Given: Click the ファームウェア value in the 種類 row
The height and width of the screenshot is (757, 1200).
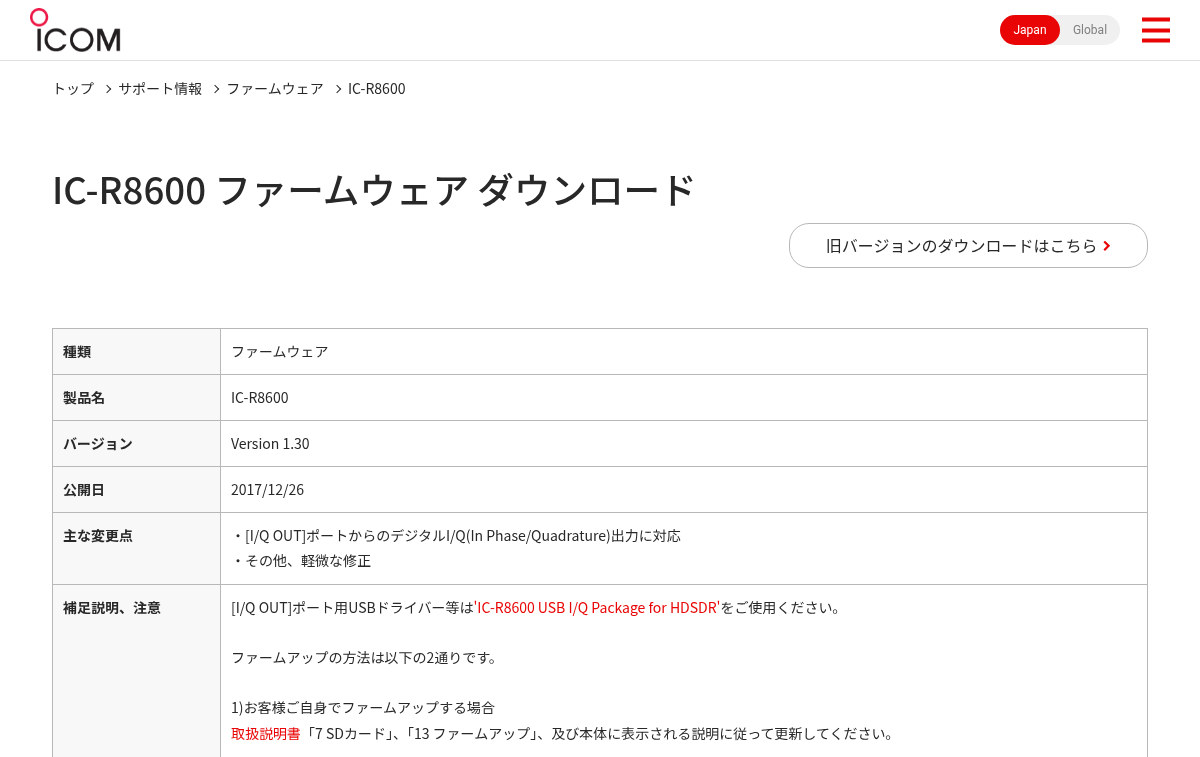Looking at the screenshot, I should pos(684,351).
